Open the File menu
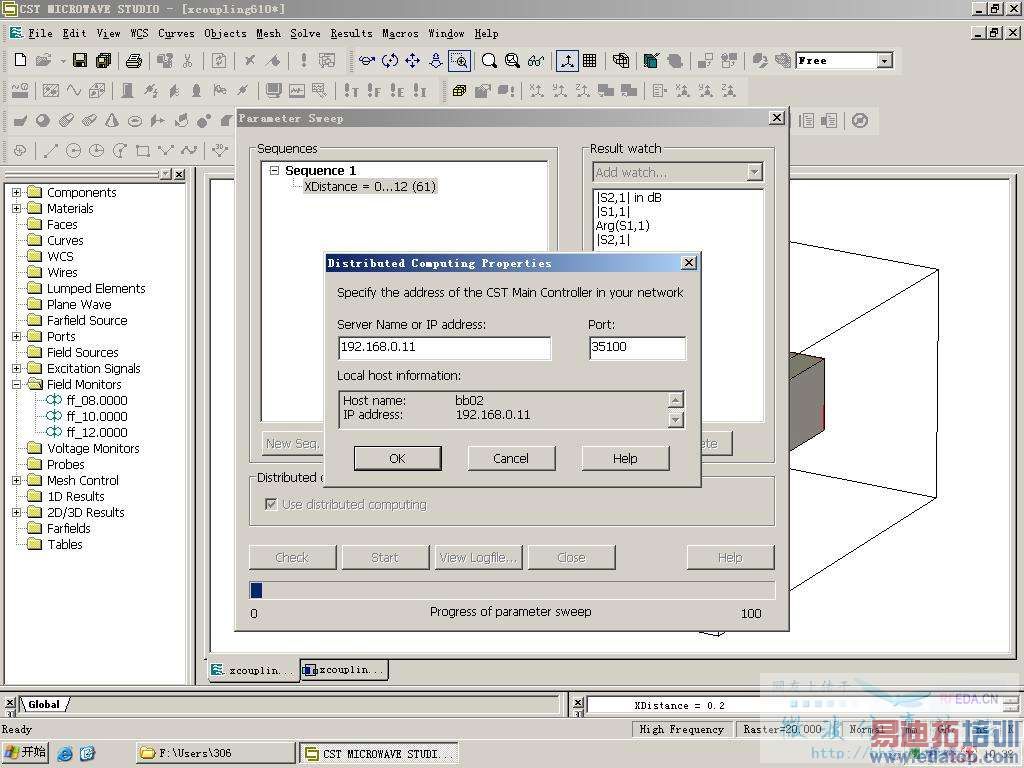Screen dimensions: 1024x768 (40, 33)
